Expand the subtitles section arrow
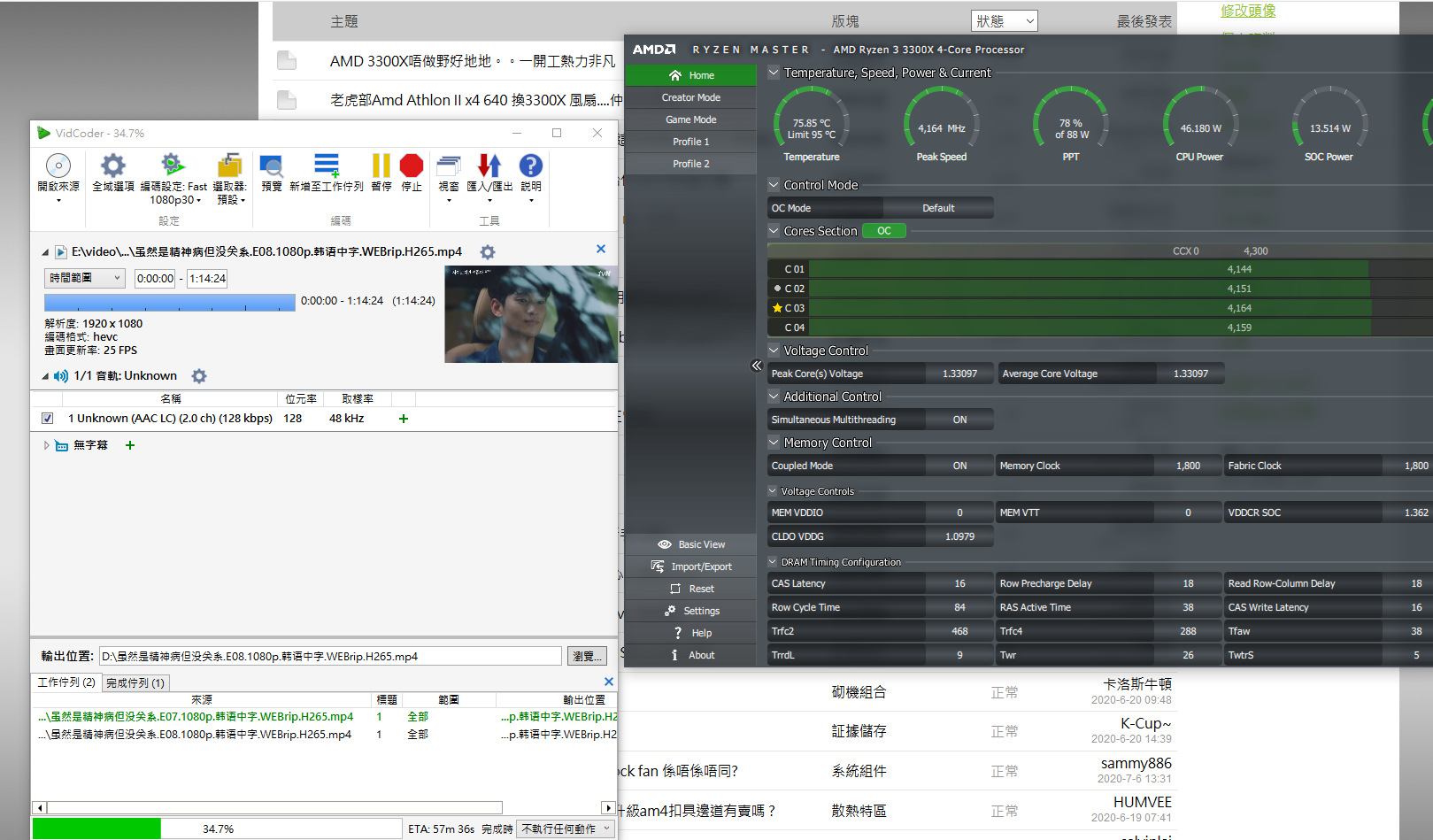1433x840 pixels. point(46,445)
